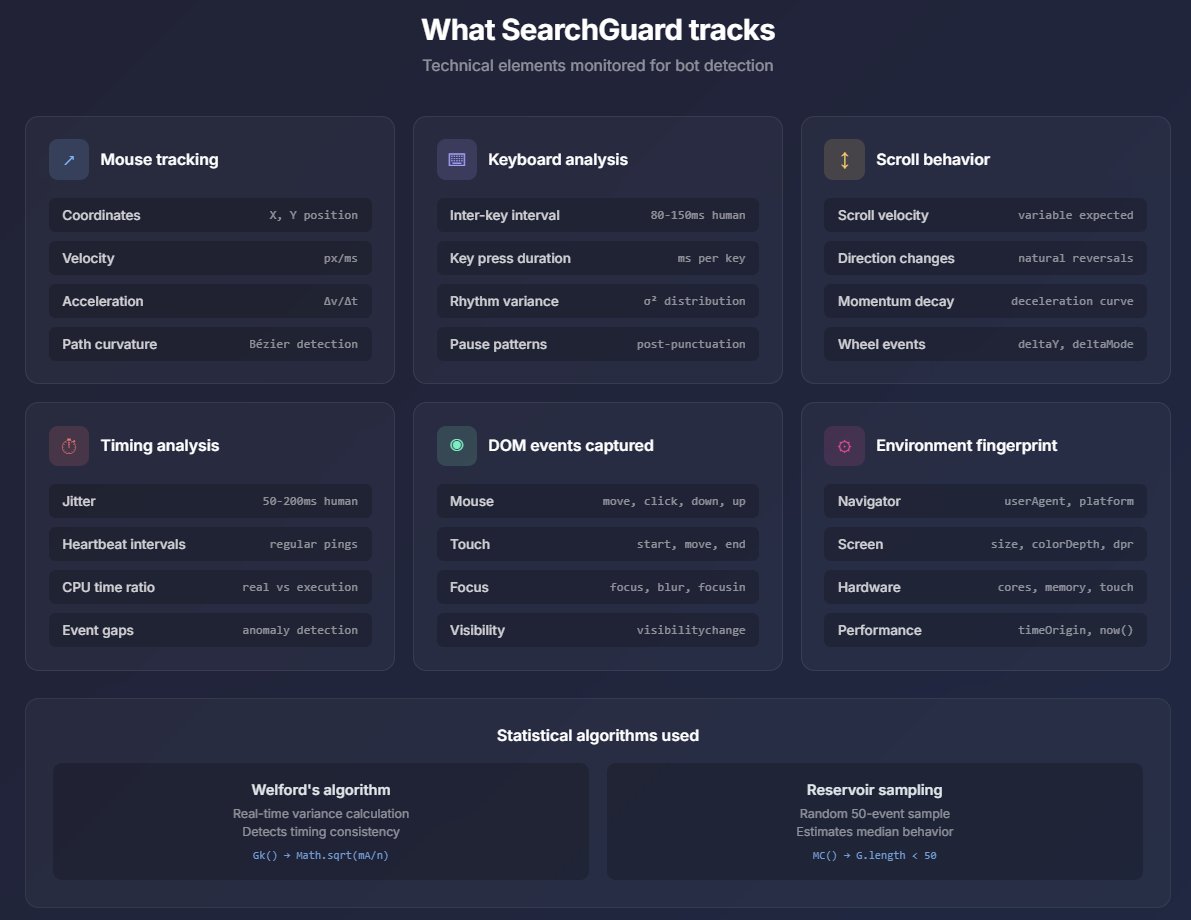Click the DOM events captured title
Screen dimensions: 1191x920
coord(570,446)
